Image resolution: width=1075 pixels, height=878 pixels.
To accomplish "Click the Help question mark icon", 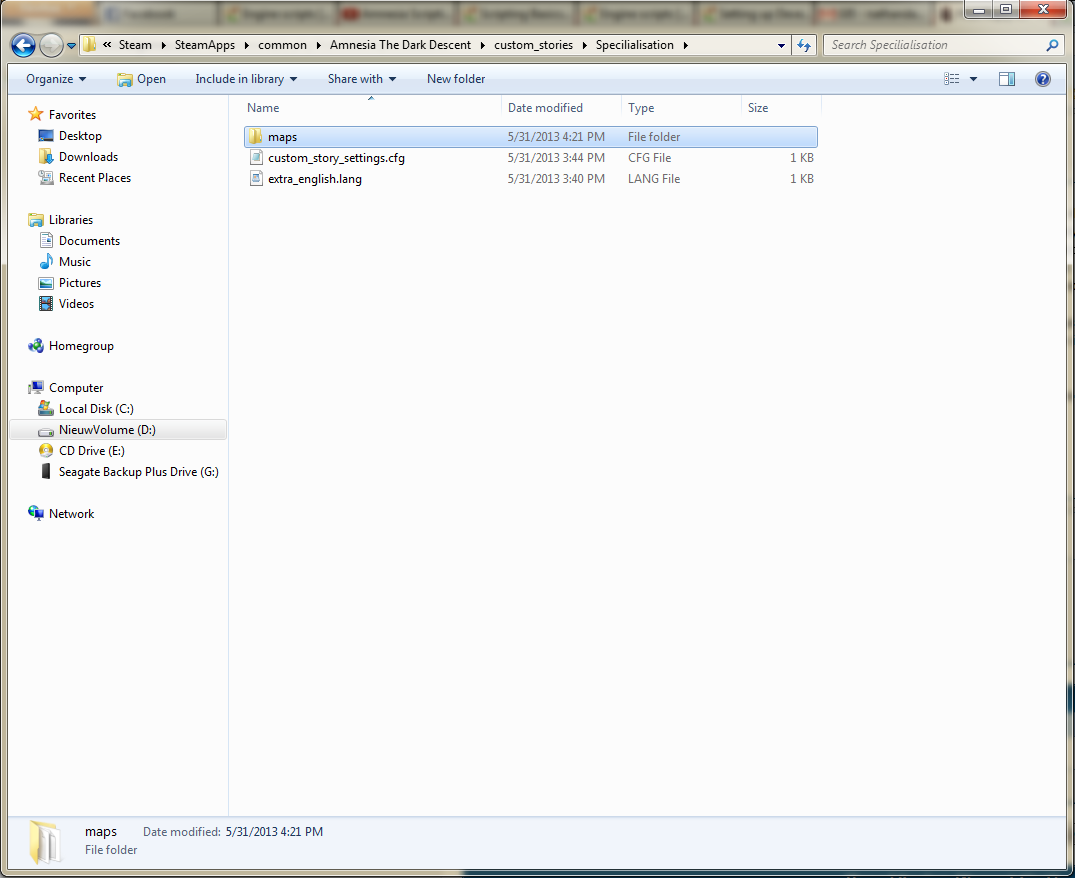I will 1043,79.
